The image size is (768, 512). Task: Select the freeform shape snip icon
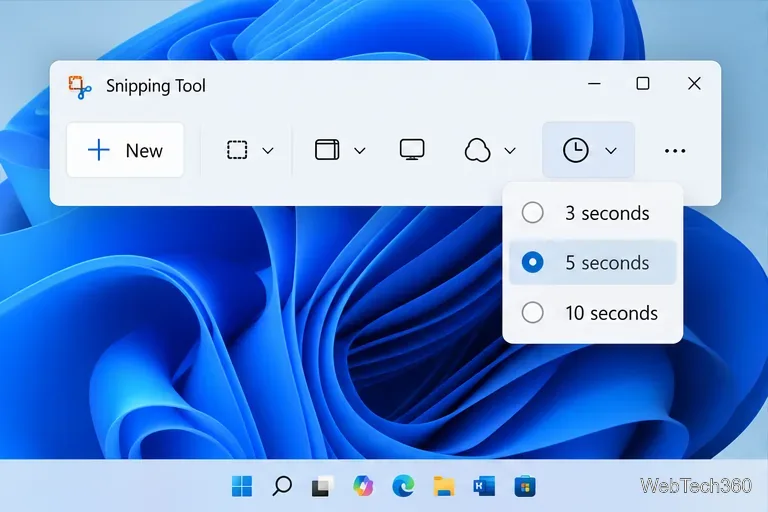pos(477,150)
